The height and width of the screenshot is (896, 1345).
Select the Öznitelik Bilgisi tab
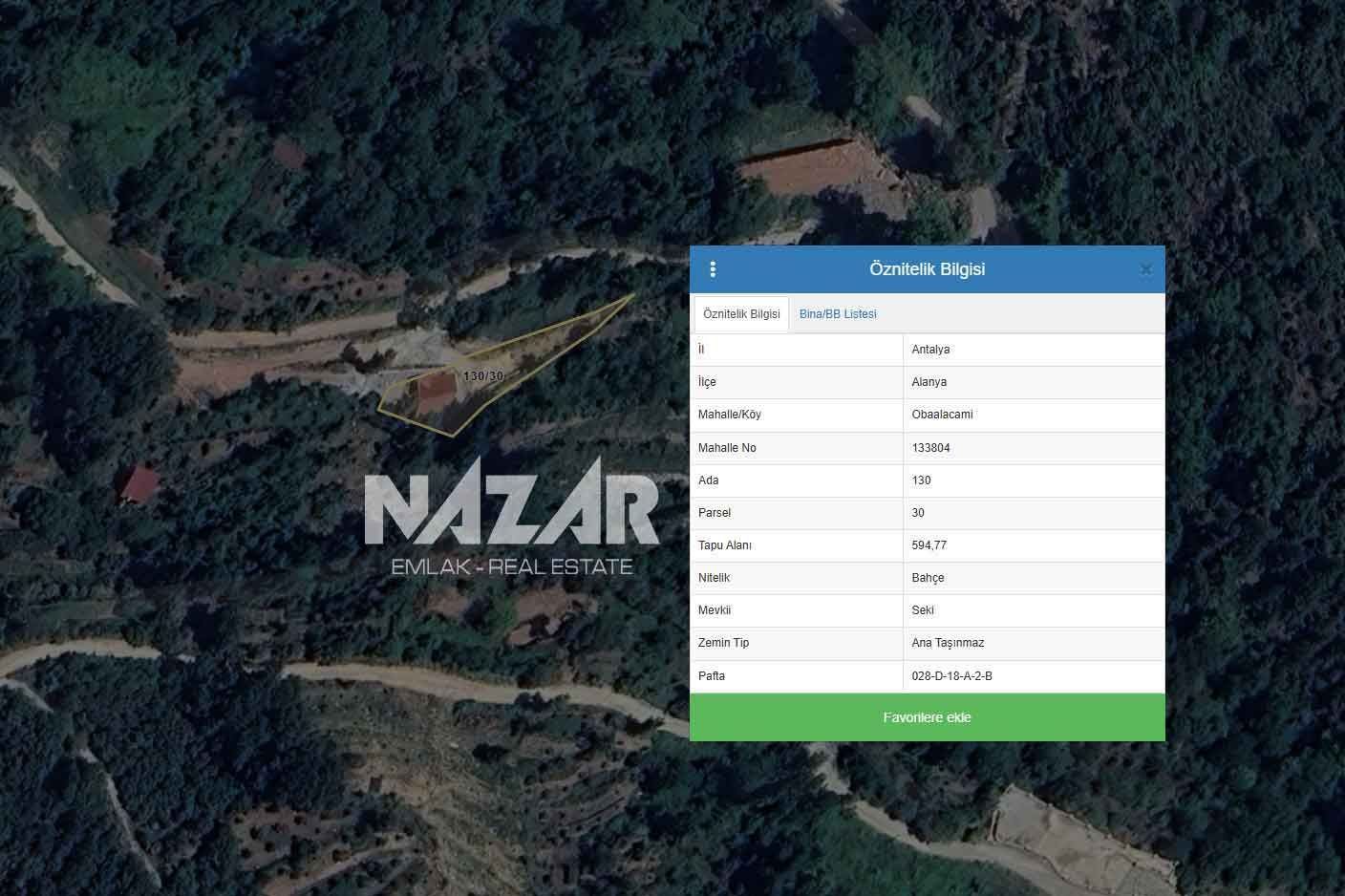[741, 314]
